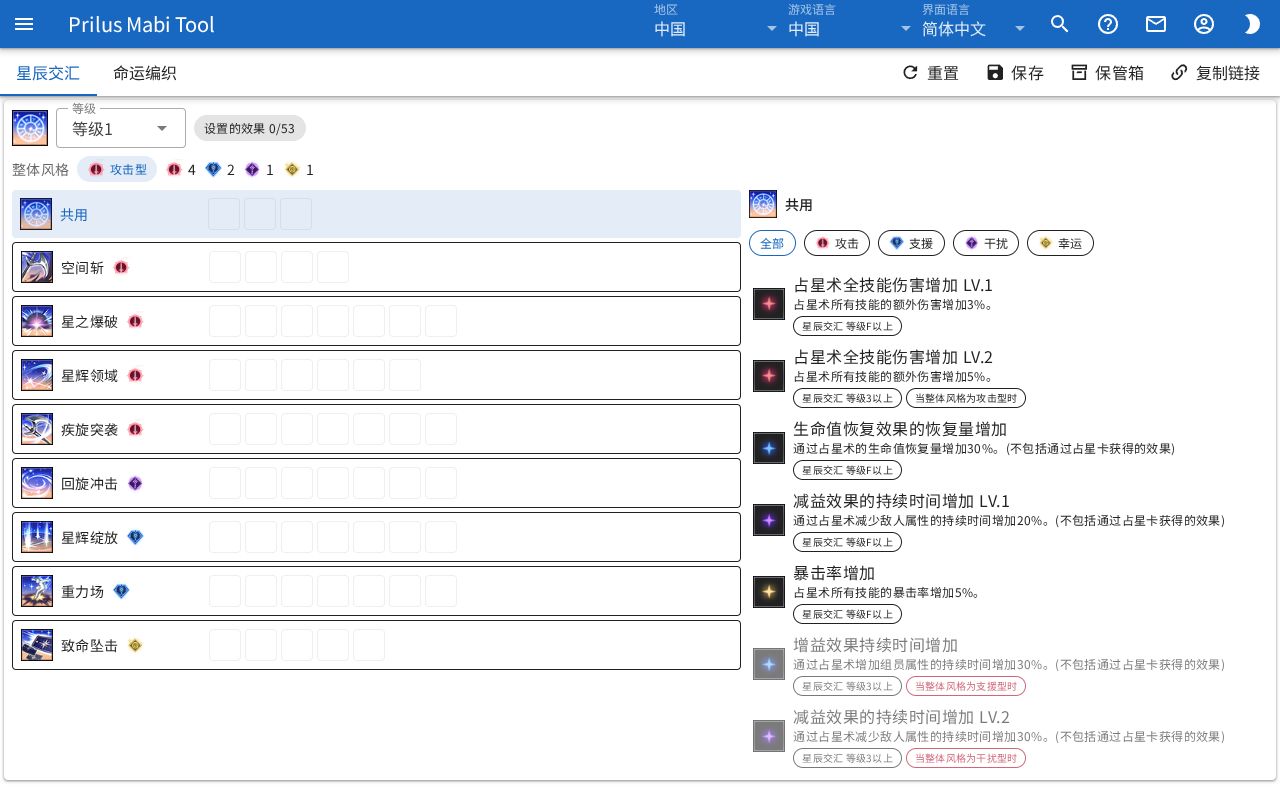This screenshot has height=800, width=1280.
Task: Toggle dark mode with the moon icon
Action: [x=1252, y=24]
